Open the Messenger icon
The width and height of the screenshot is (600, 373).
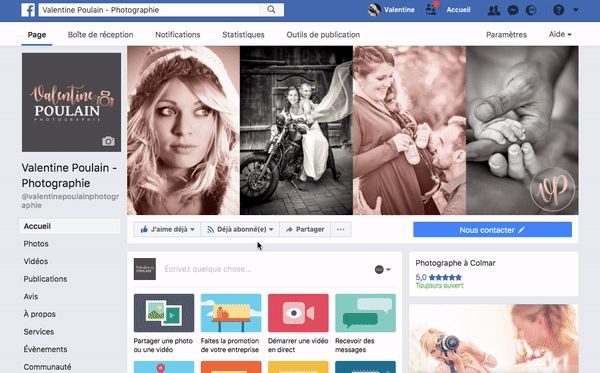point(513,10)
